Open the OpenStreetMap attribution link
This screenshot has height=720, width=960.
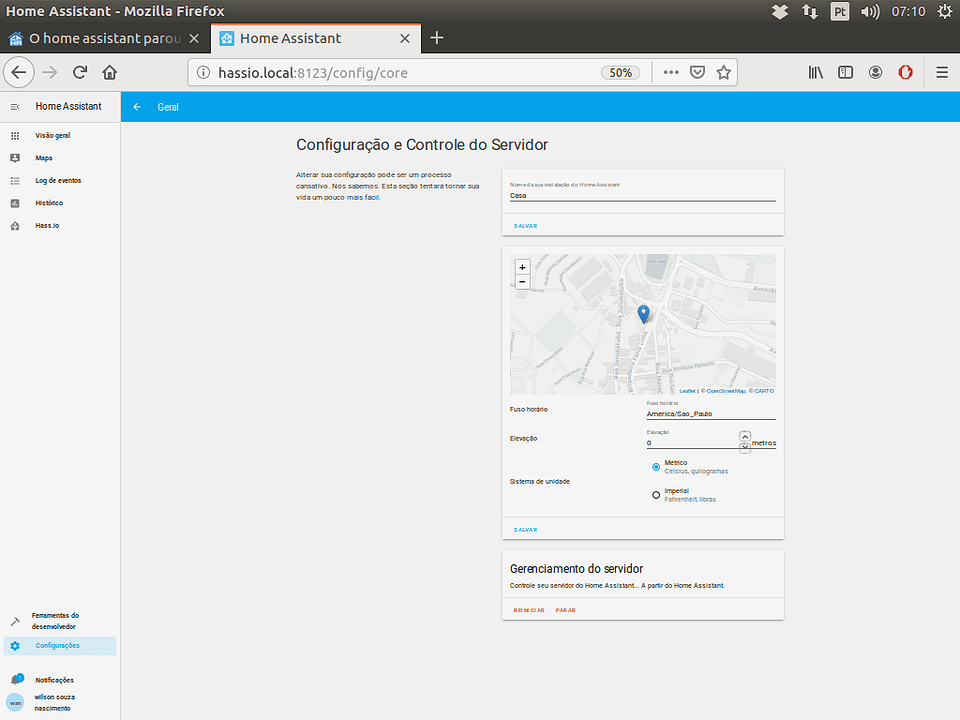pos(725,391)
